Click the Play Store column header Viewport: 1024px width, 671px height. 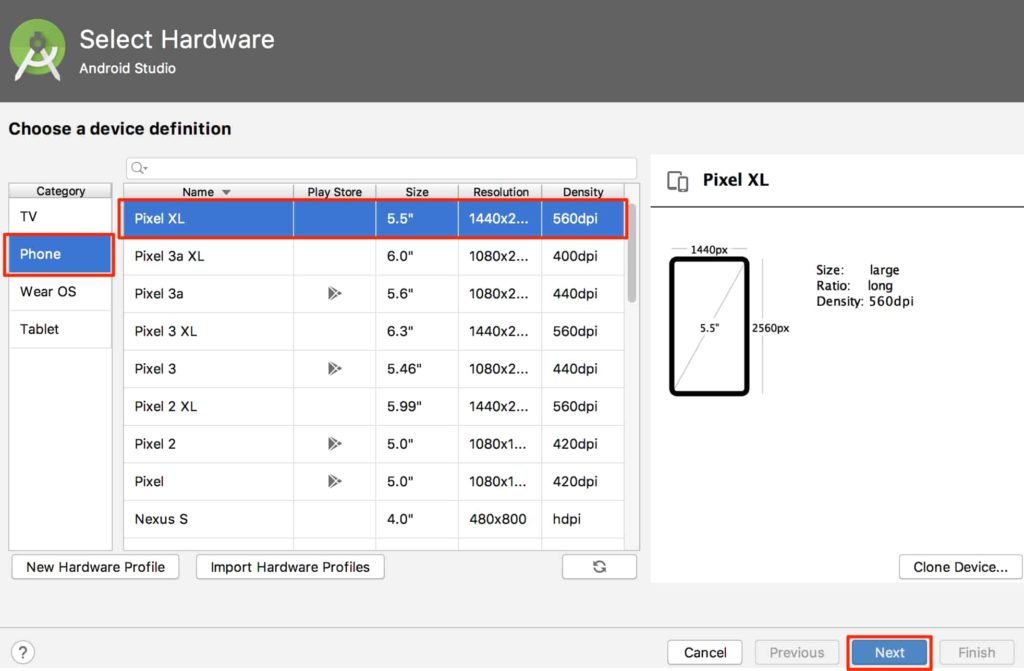coord(334,191)
